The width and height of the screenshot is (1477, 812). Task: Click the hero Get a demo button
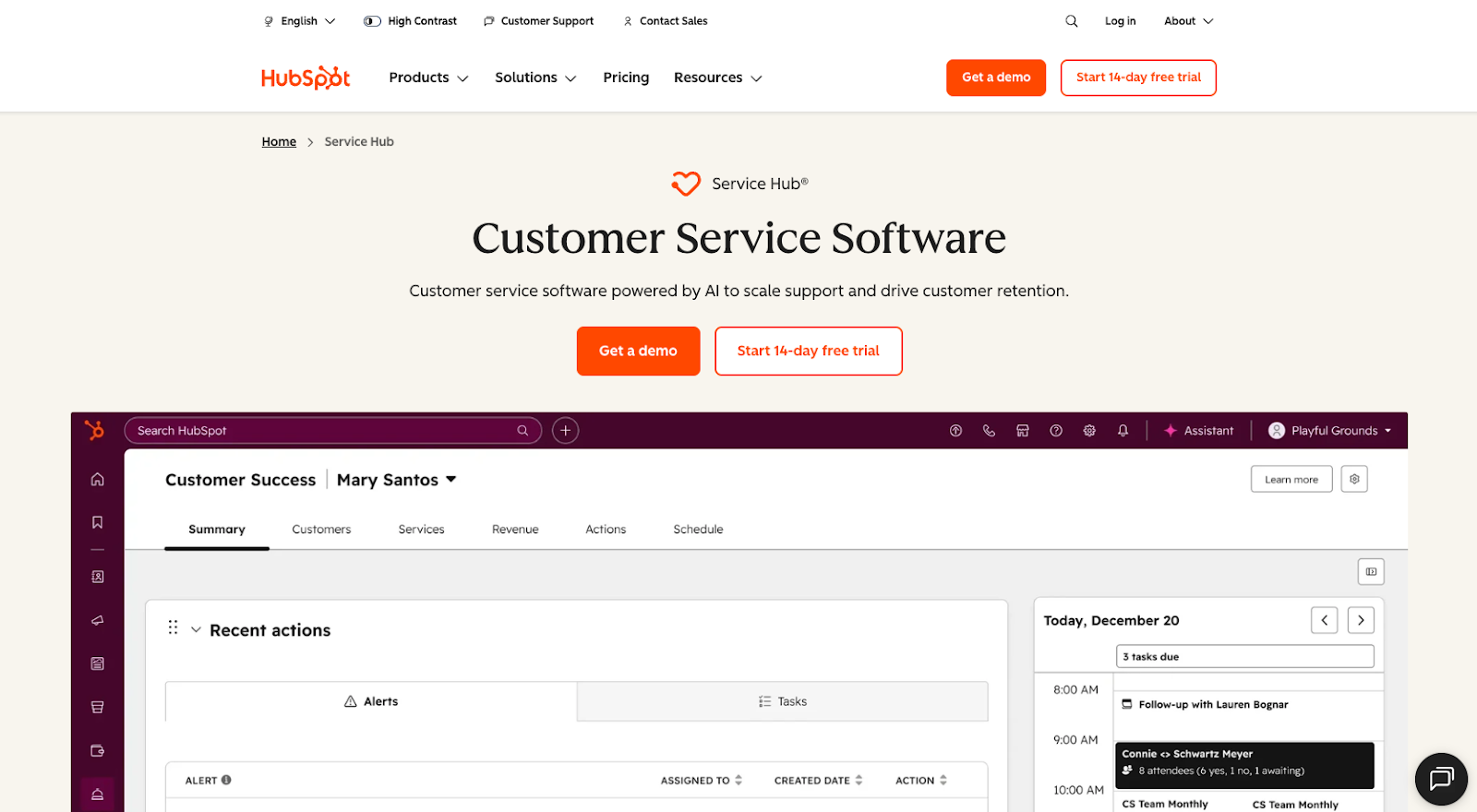(638, 351)
